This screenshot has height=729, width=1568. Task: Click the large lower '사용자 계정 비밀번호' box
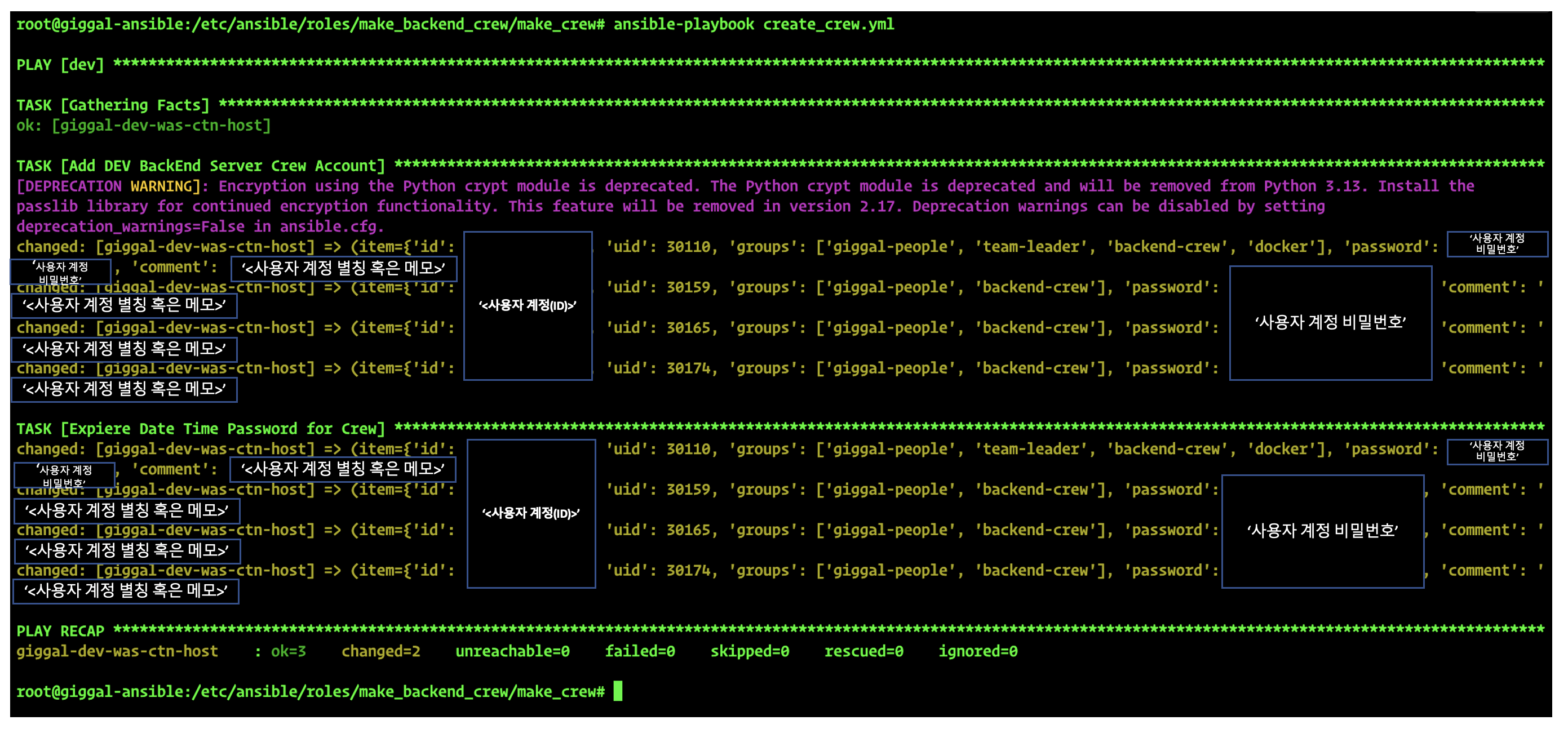[x=1322, y=531]
